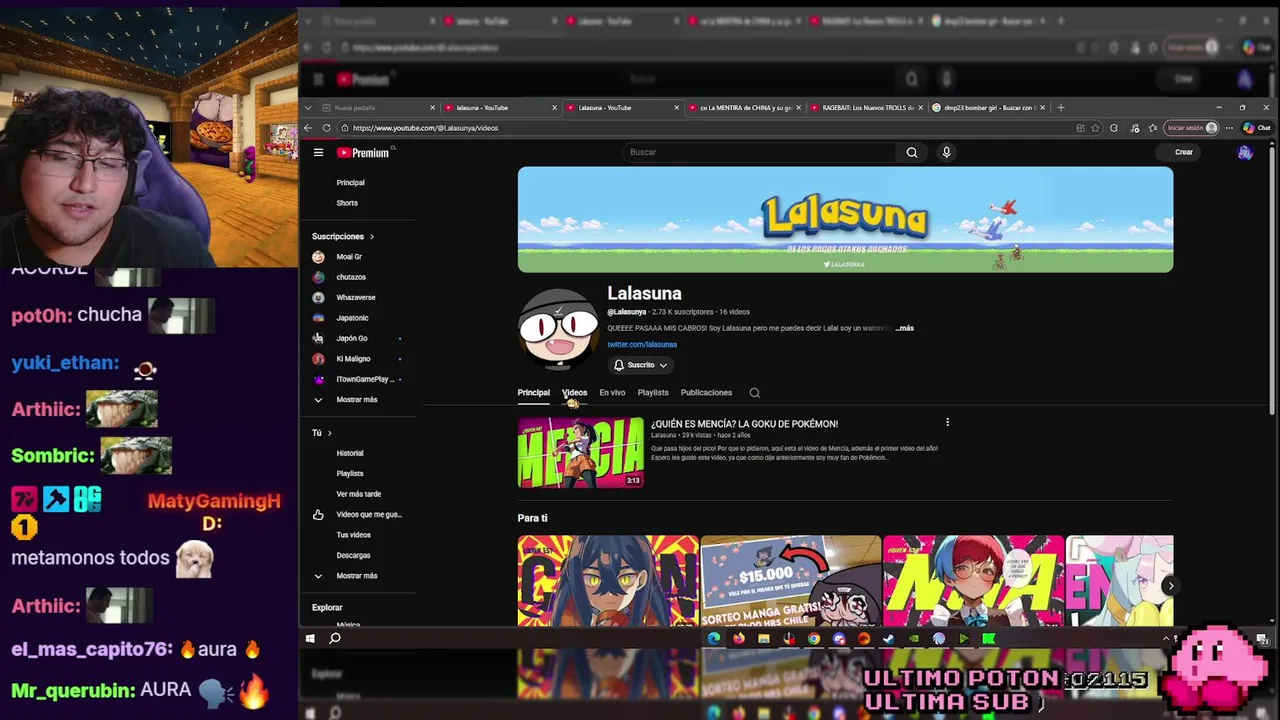Open the Suscrito notification dropdown
This screenshot has height=720, width=1280.
[640, 365]
